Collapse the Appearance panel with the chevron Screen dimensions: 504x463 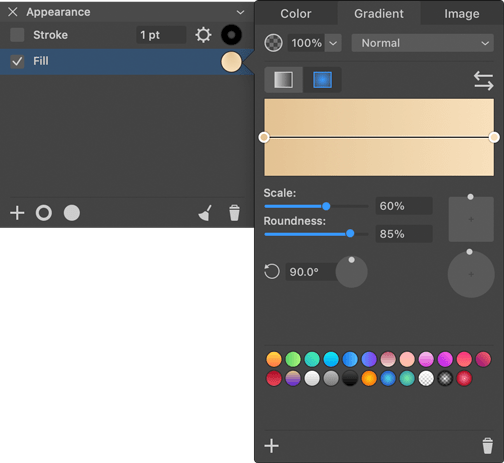tap(240, 13)
